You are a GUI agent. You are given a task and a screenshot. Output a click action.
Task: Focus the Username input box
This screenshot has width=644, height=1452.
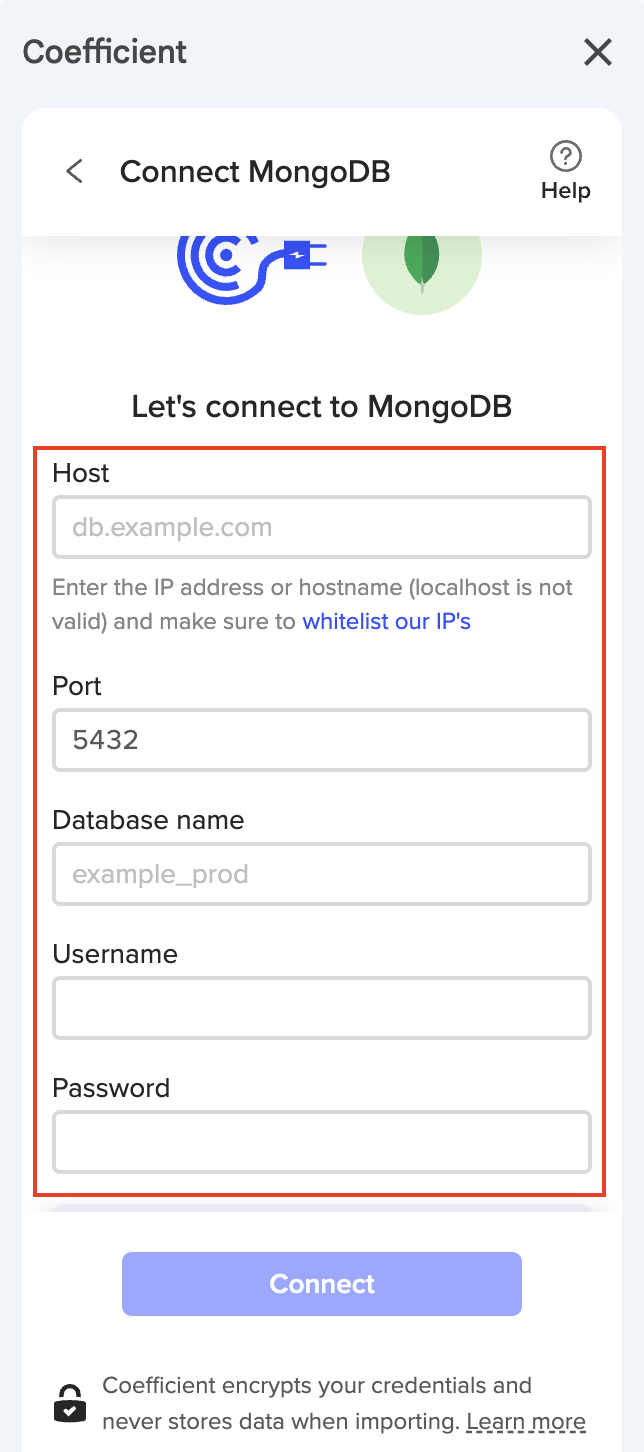click(321, 1008)
